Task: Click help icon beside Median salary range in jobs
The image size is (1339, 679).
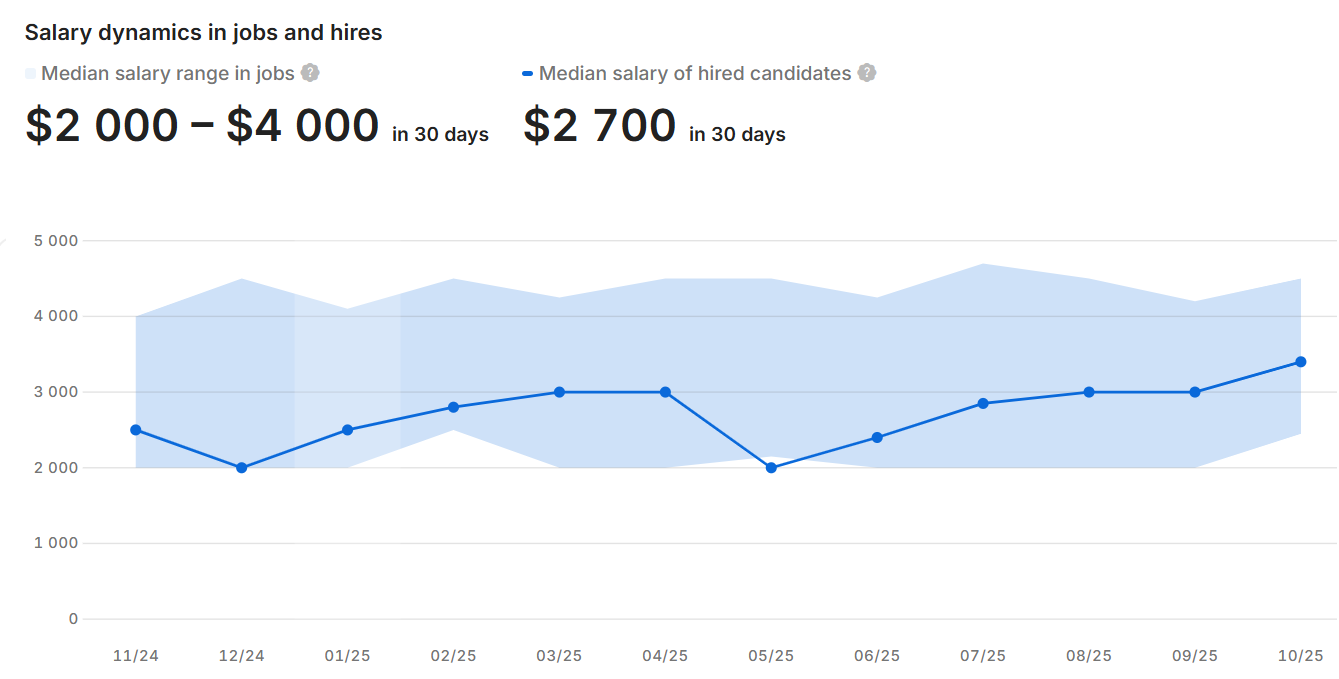Action: pos(311,73)
